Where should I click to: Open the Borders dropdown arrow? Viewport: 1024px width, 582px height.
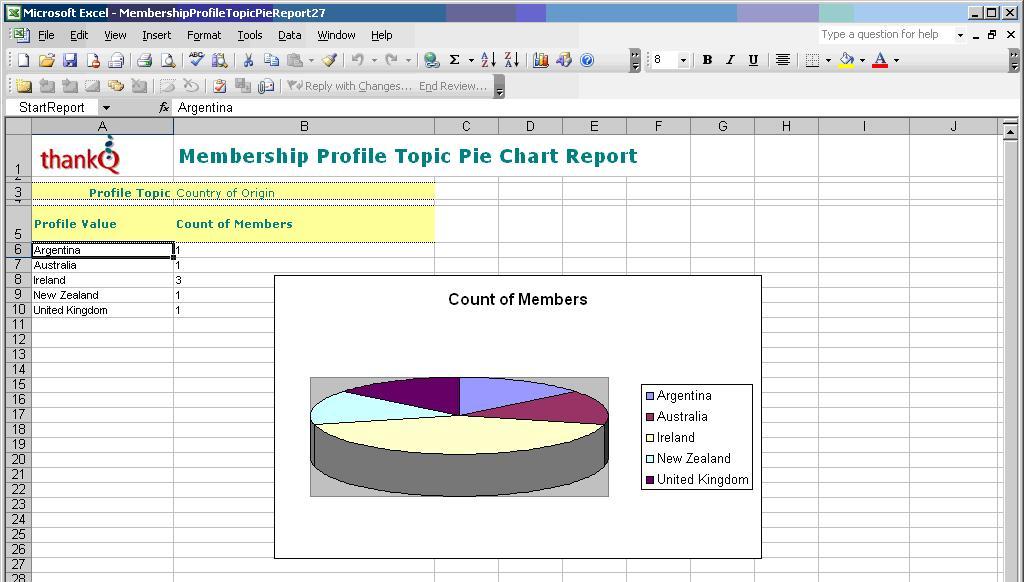click(x=828, y=60)
